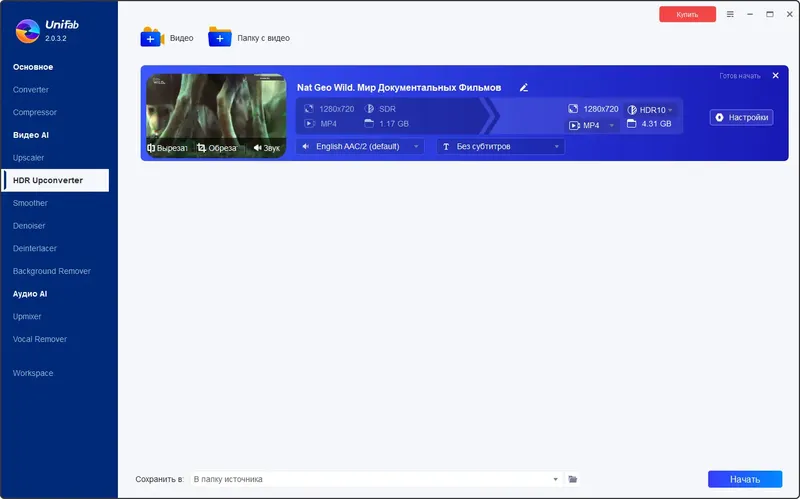This screenshot has height=499, width=800.
Task: Click the output resolution icon beside 1280x720
Action: (x=573, y=109)
